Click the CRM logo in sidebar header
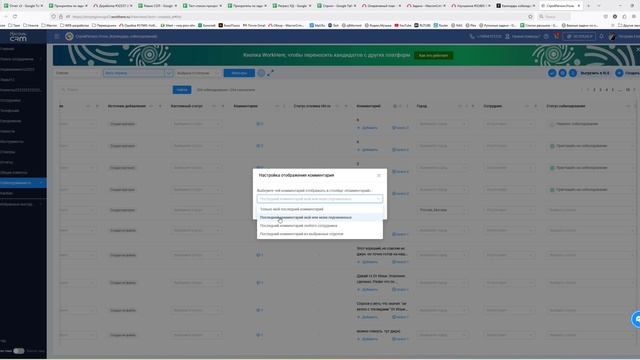This screenshot has height=360, width=640. click(18, 37)
